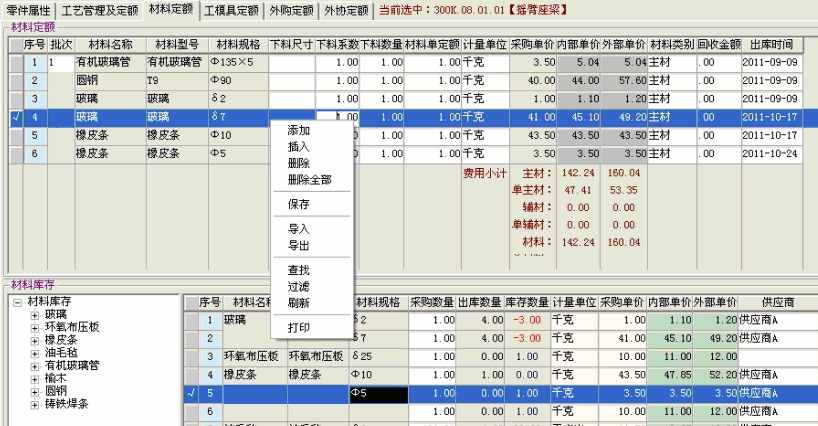Open the 外协定额 tab
Screen dimensions: 818x426
click(x=346, y=10)
